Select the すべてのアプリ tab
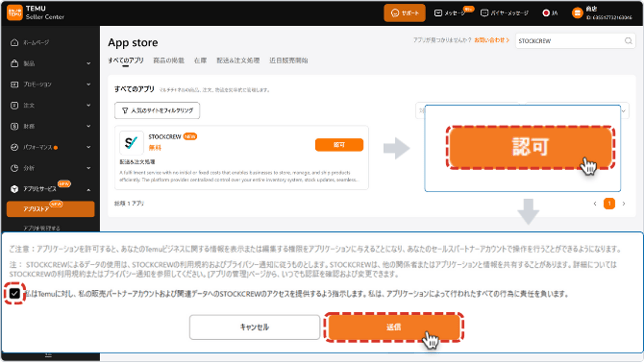This screenshot has height=363, width=644. click(126, 60)
